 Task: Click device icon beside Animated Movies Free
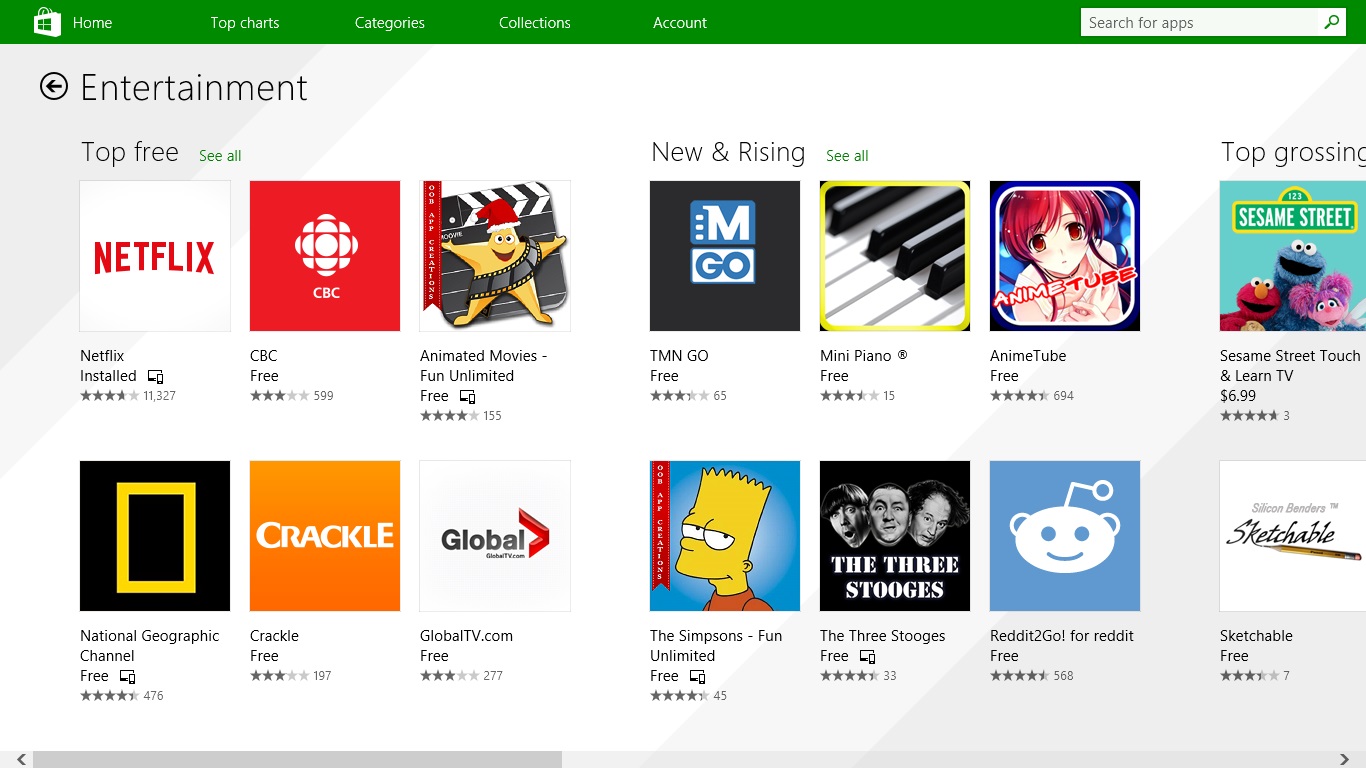(467, 397)
